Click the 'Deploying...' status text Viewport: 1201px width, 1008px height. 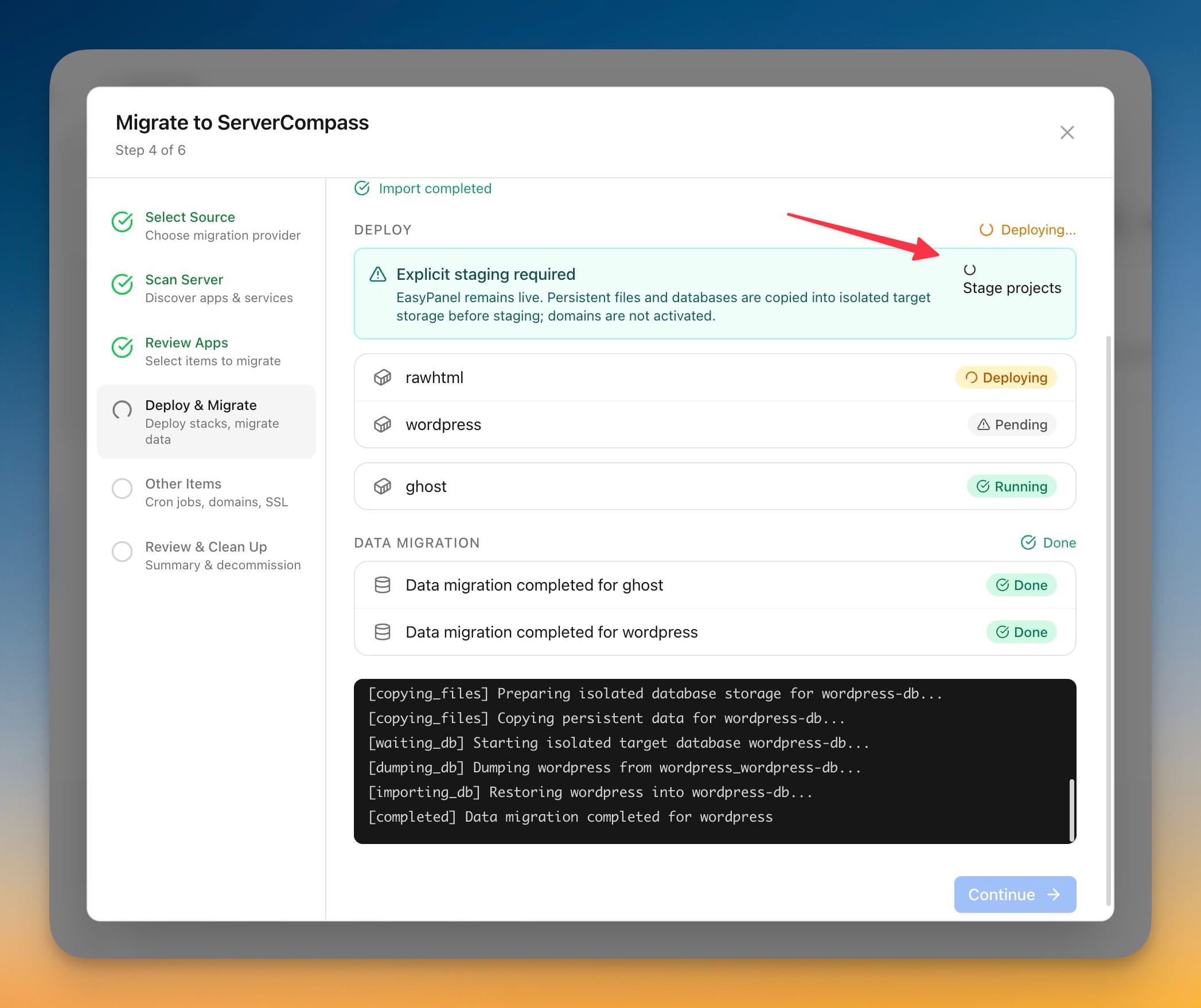point(1038,230)
